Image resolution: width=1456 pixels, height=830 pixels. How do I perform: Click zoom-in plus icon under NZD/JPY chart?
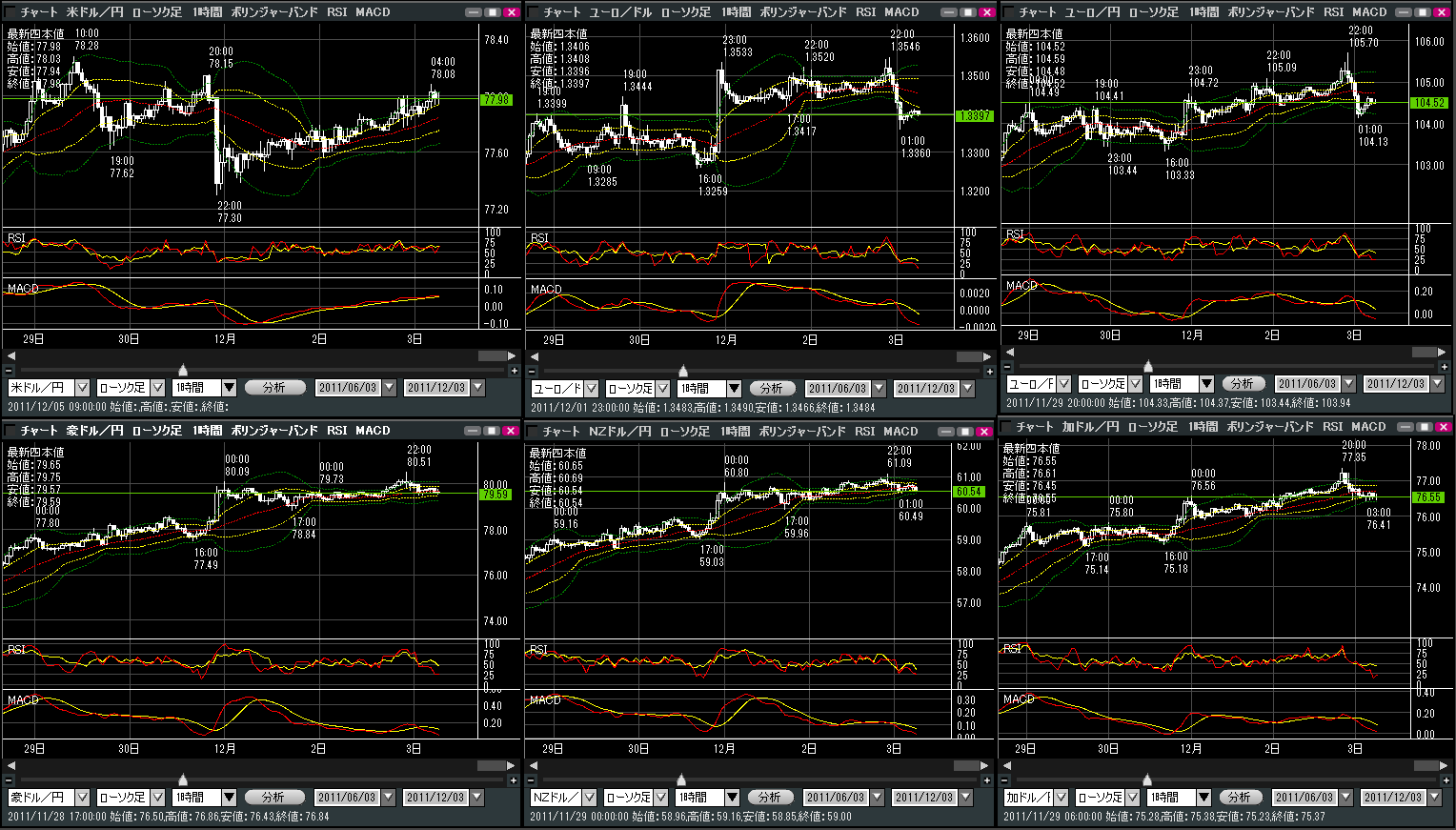(987, 780)
